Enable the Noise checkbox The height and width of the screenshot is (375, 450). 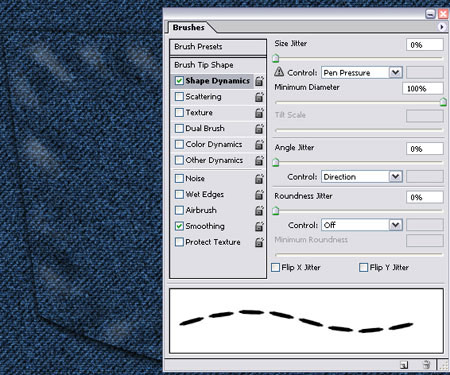point(179,178)
